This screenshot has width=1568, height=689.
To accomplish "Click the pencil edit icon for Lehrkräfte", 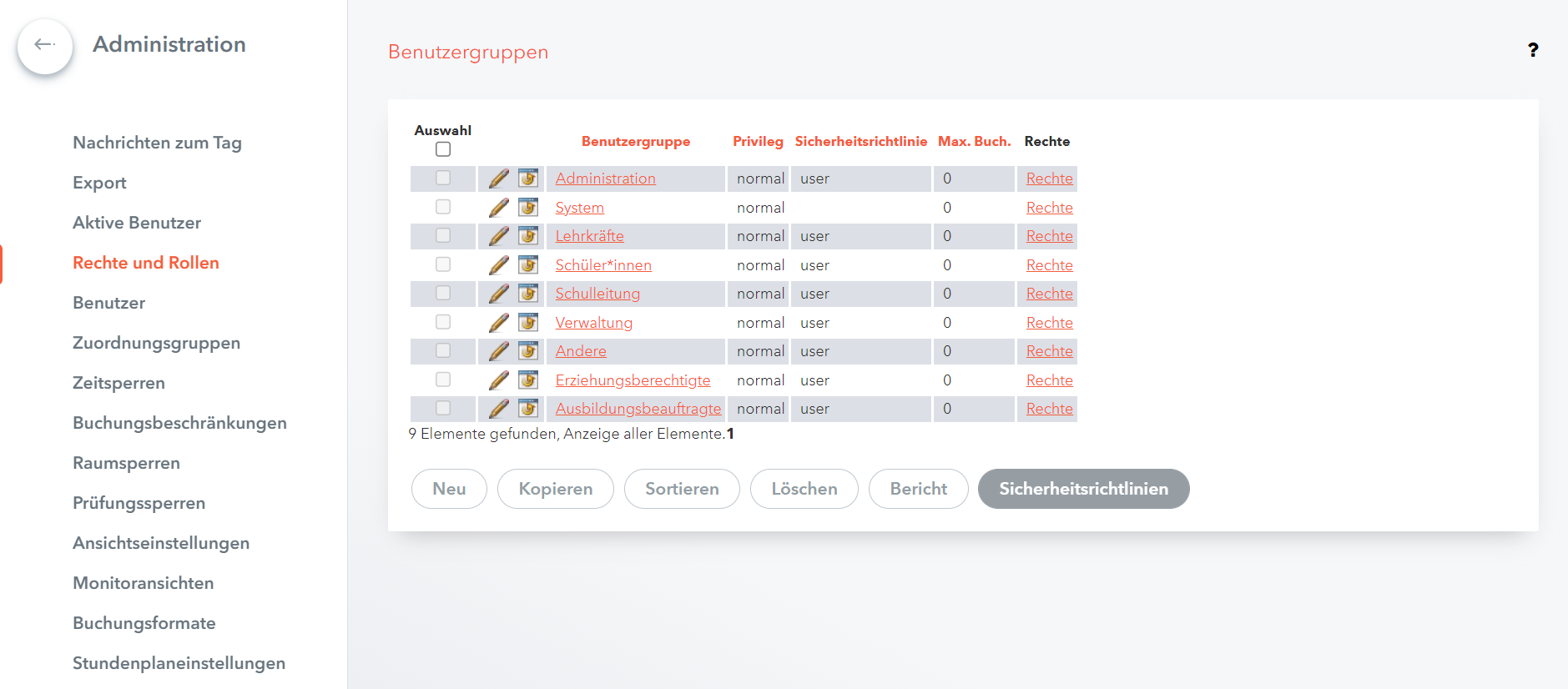I will 498,236.
